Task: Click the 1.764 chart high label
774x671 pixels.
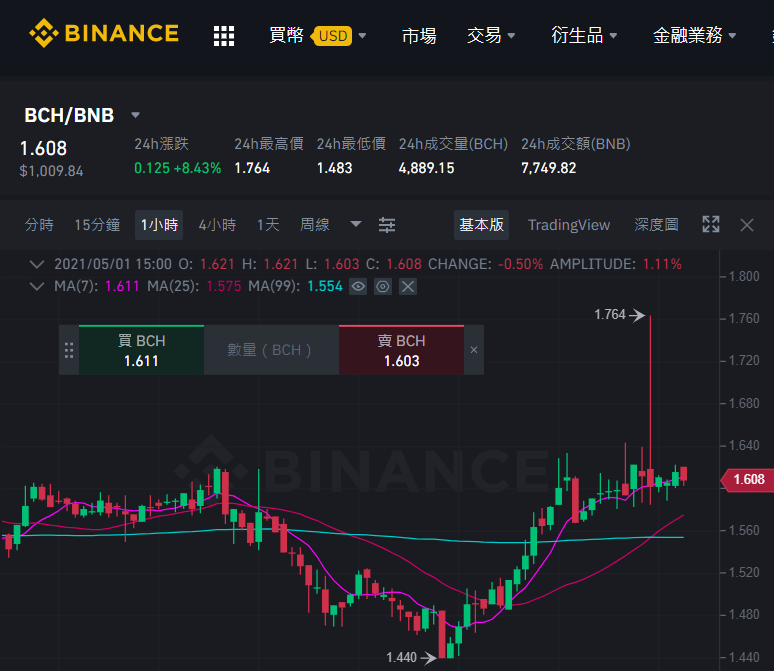Action: [x=610, y=315]
